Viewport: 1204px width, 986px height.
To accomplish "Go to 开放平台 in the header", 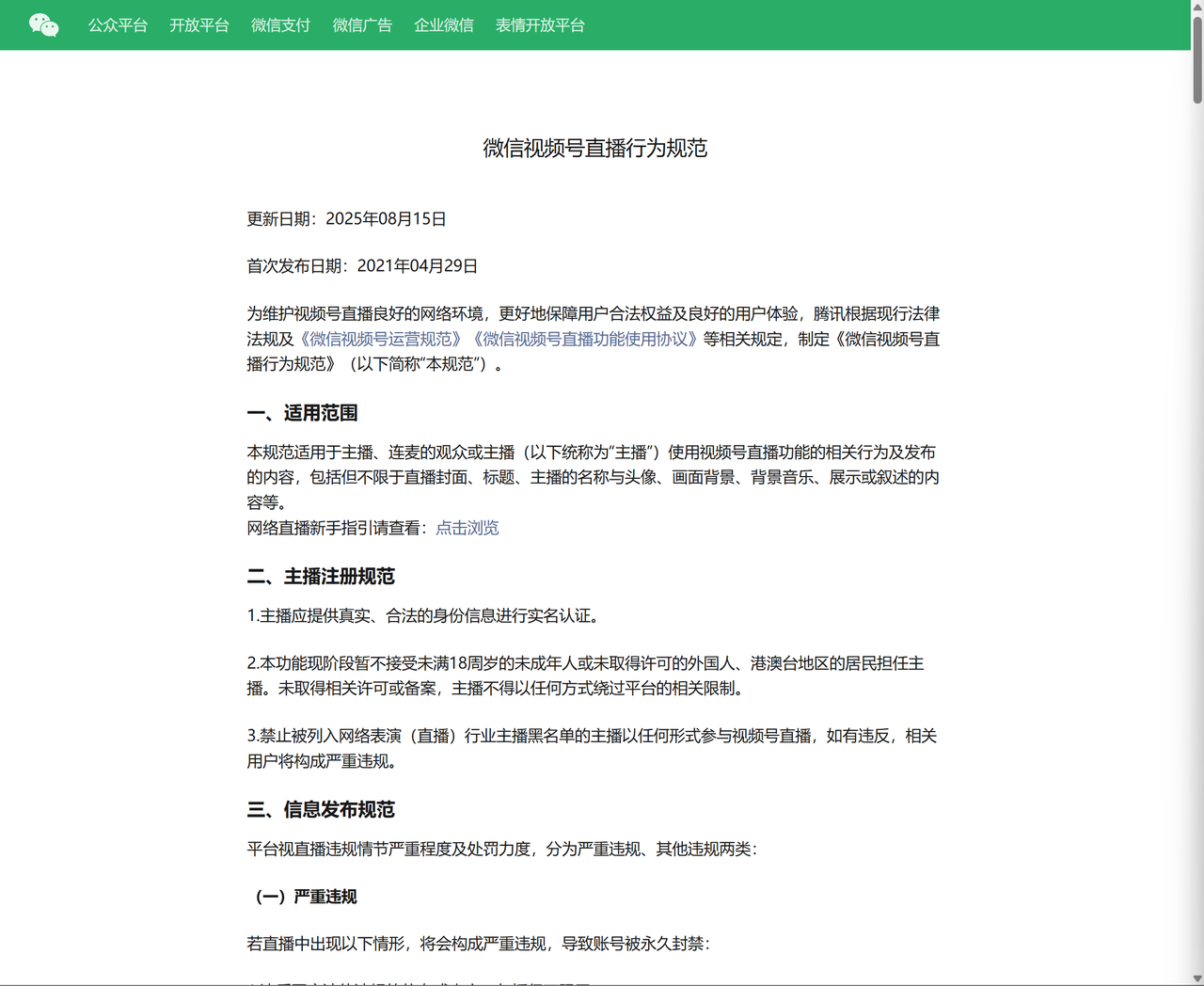I will [199, 25].
